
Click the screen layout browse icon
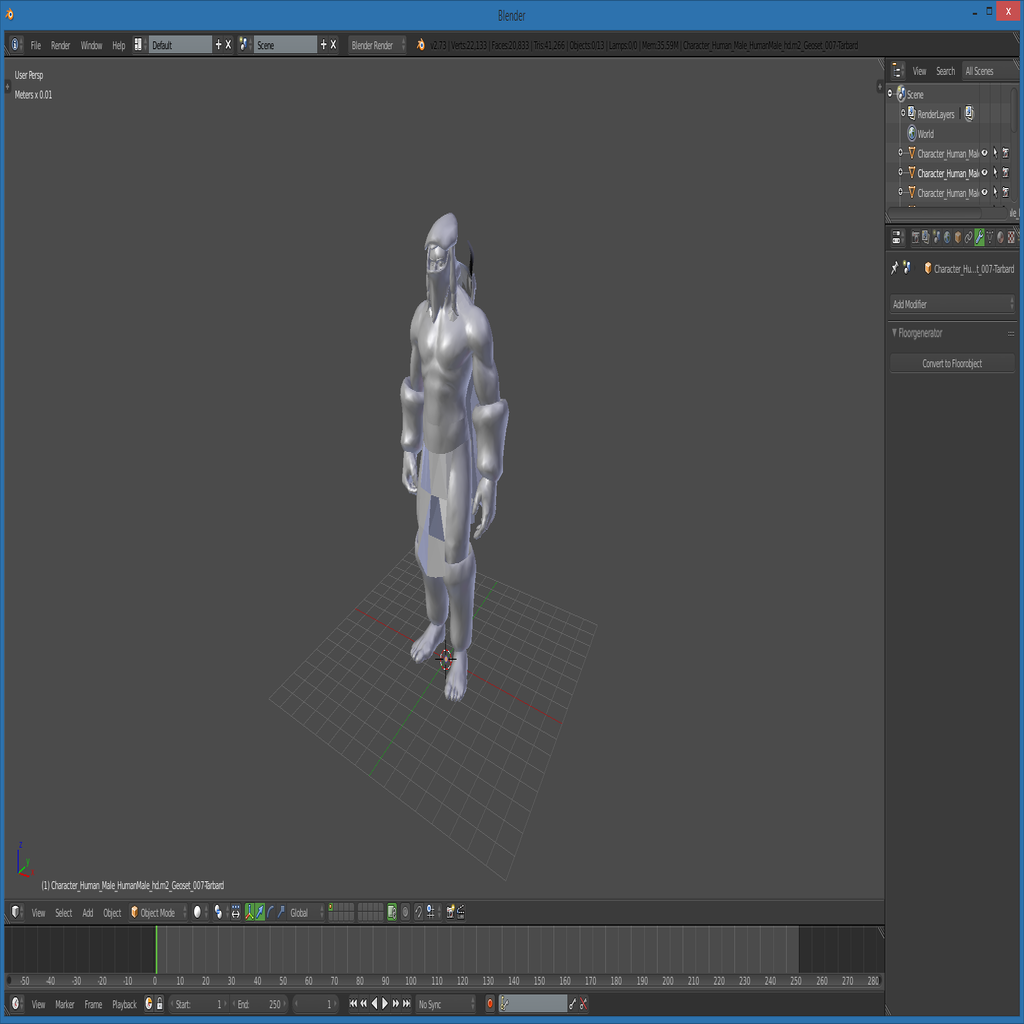(138, 44)
